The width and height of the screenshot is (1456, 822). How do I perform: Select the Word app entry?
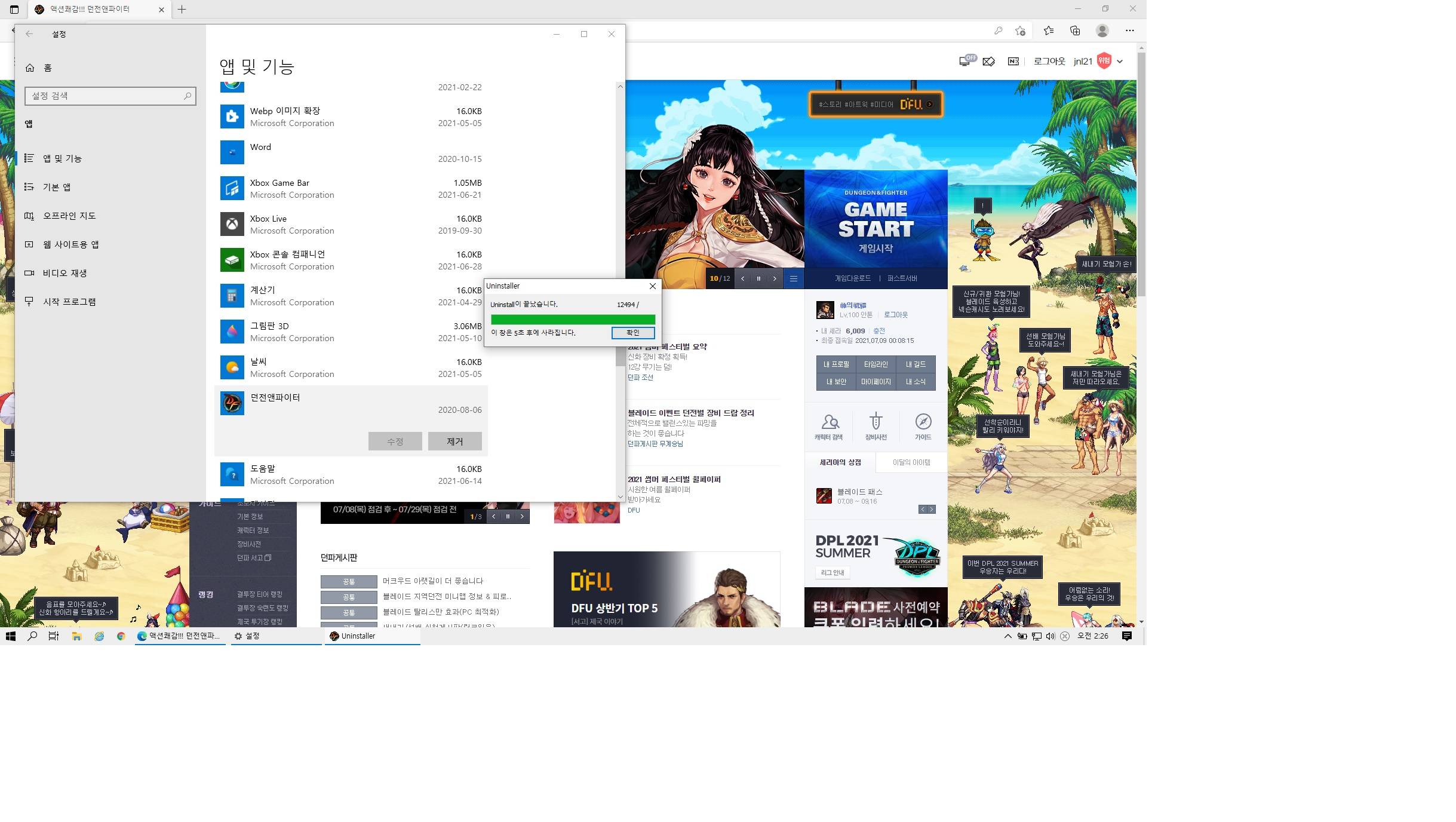click(x=351, y=153)
